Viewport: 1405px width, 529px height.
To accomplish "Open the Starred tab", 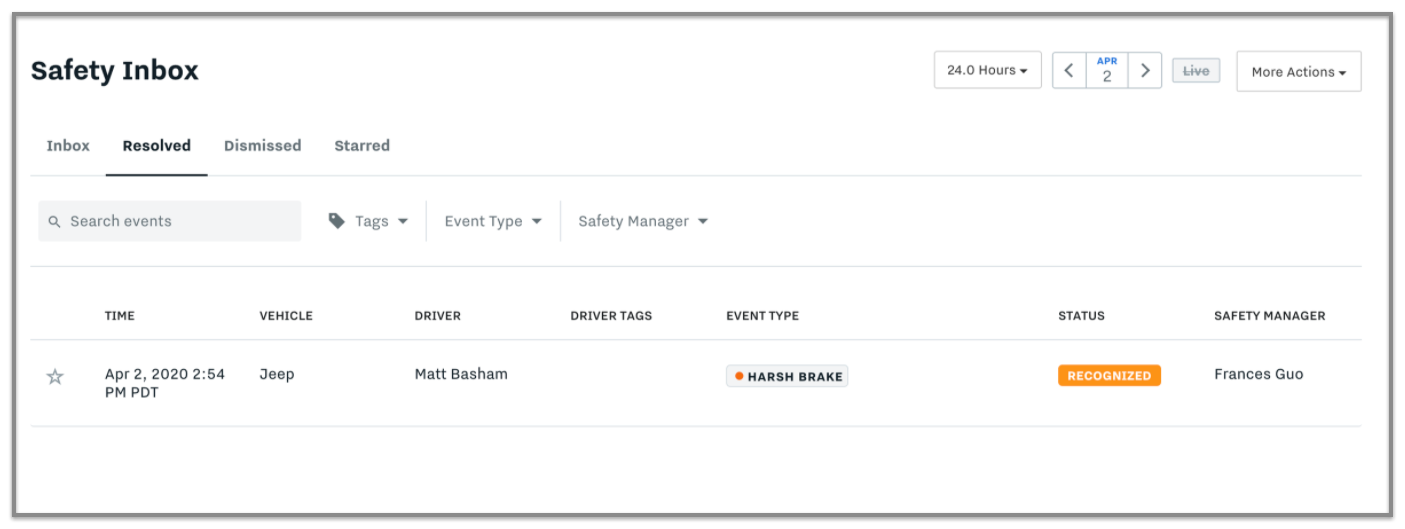I will tap(362, 145).
